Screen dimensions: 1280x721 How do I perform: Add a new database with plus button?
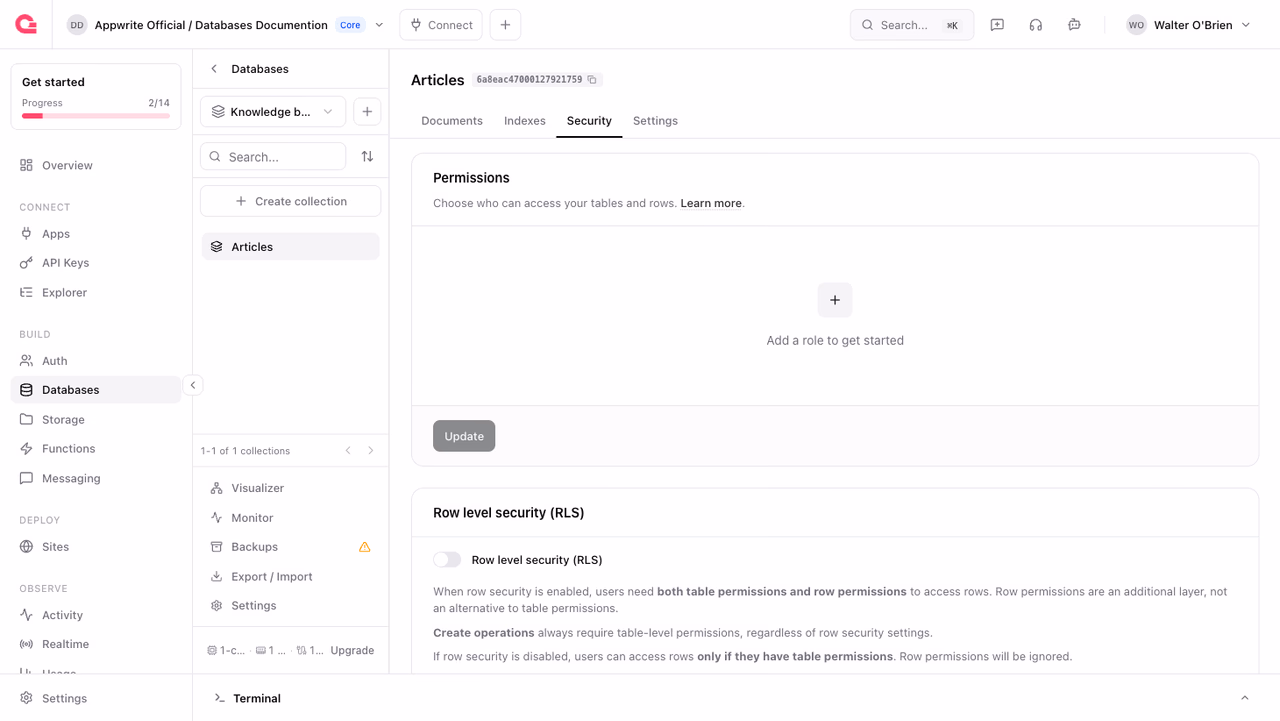coord(367,112)
